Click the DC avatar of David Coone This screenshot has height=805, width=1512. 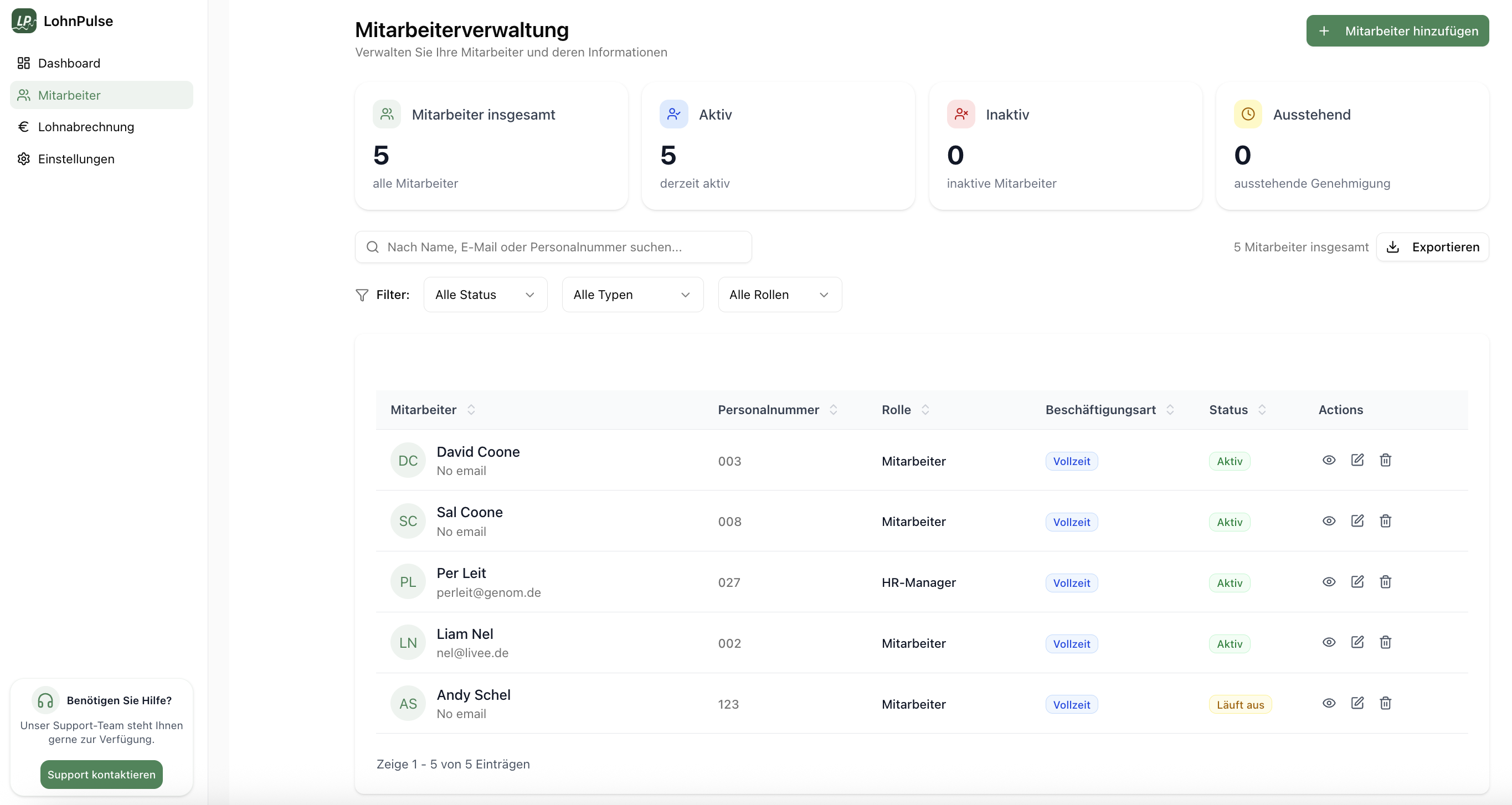(408, 461)
